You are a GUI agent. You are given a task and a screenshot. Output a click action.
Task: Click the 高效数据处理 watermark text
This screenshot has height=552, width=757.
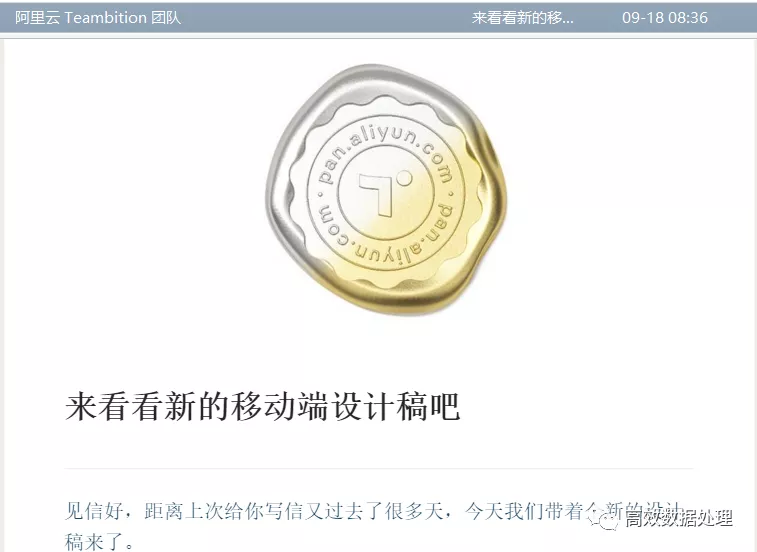pyautogui.click(x=679, y=518)
